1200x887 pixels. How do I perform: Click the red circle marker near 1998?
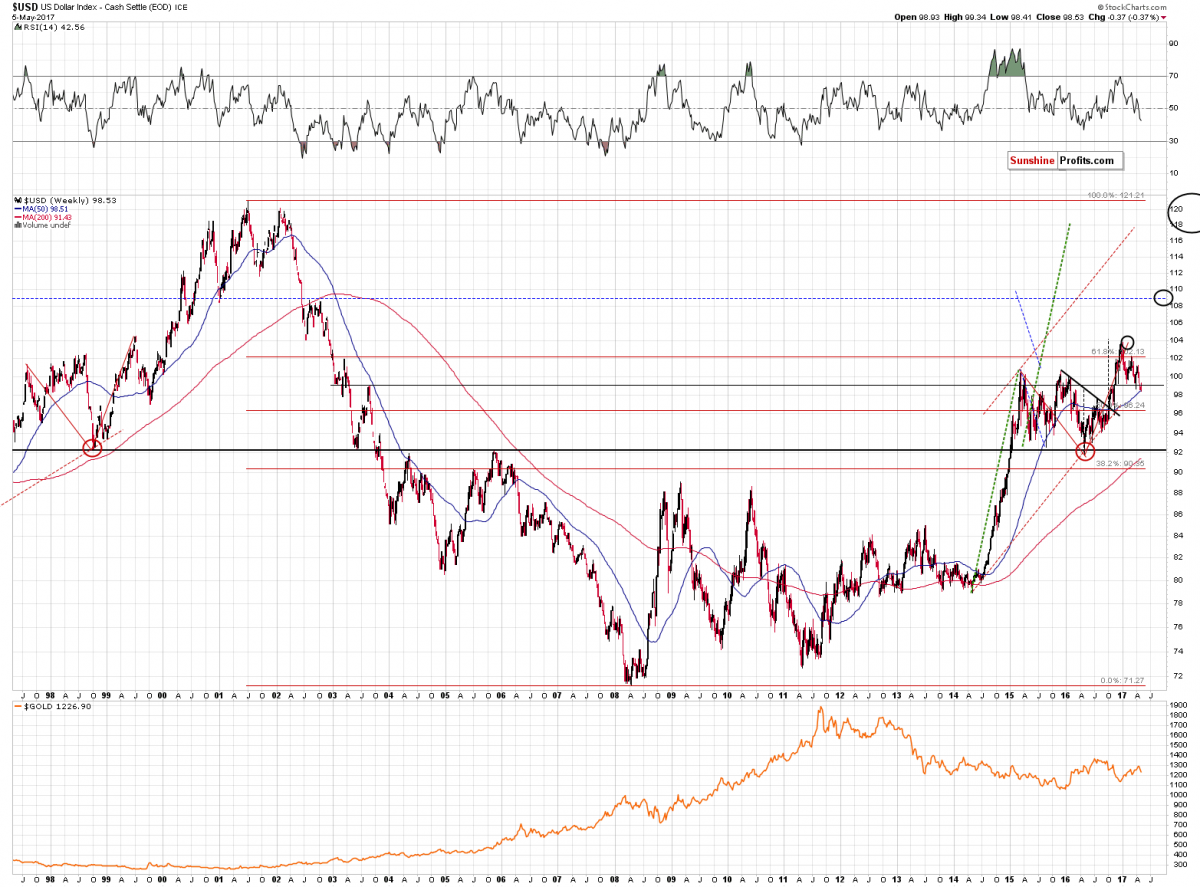(x=92, y=448)
